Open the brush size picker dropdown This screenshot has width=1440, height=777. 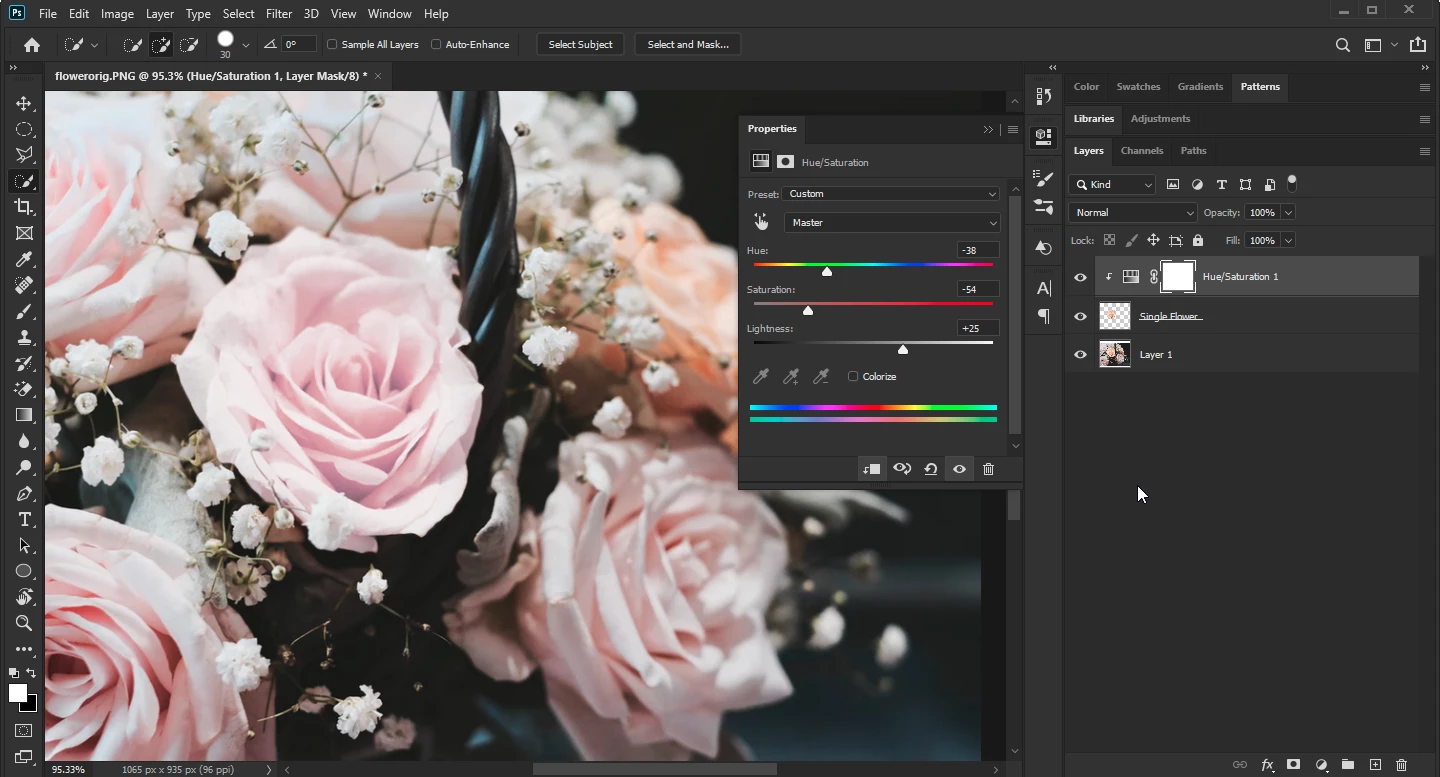[246, 45]
